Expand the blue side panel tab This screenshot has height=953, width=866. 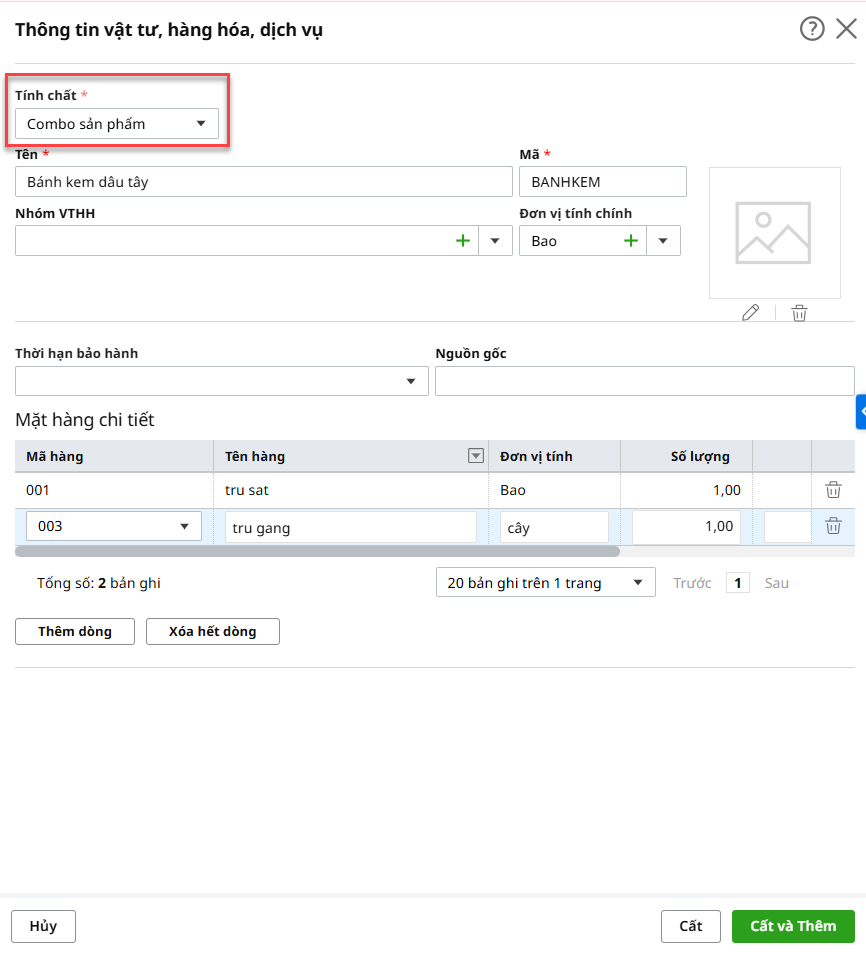860,412
